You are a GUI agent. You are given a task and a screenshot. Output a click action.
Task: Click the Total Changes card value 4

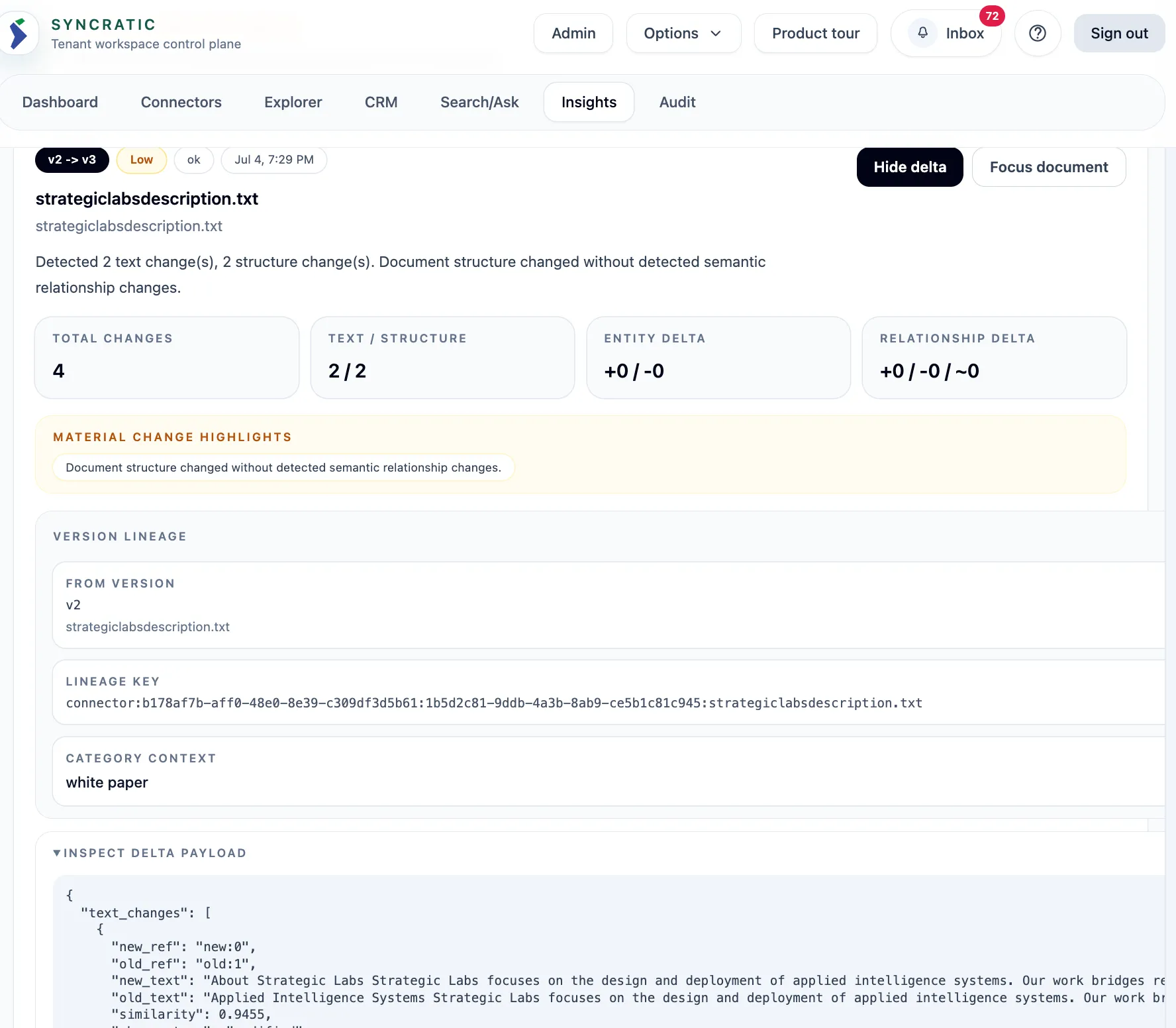tap(58, 371)
